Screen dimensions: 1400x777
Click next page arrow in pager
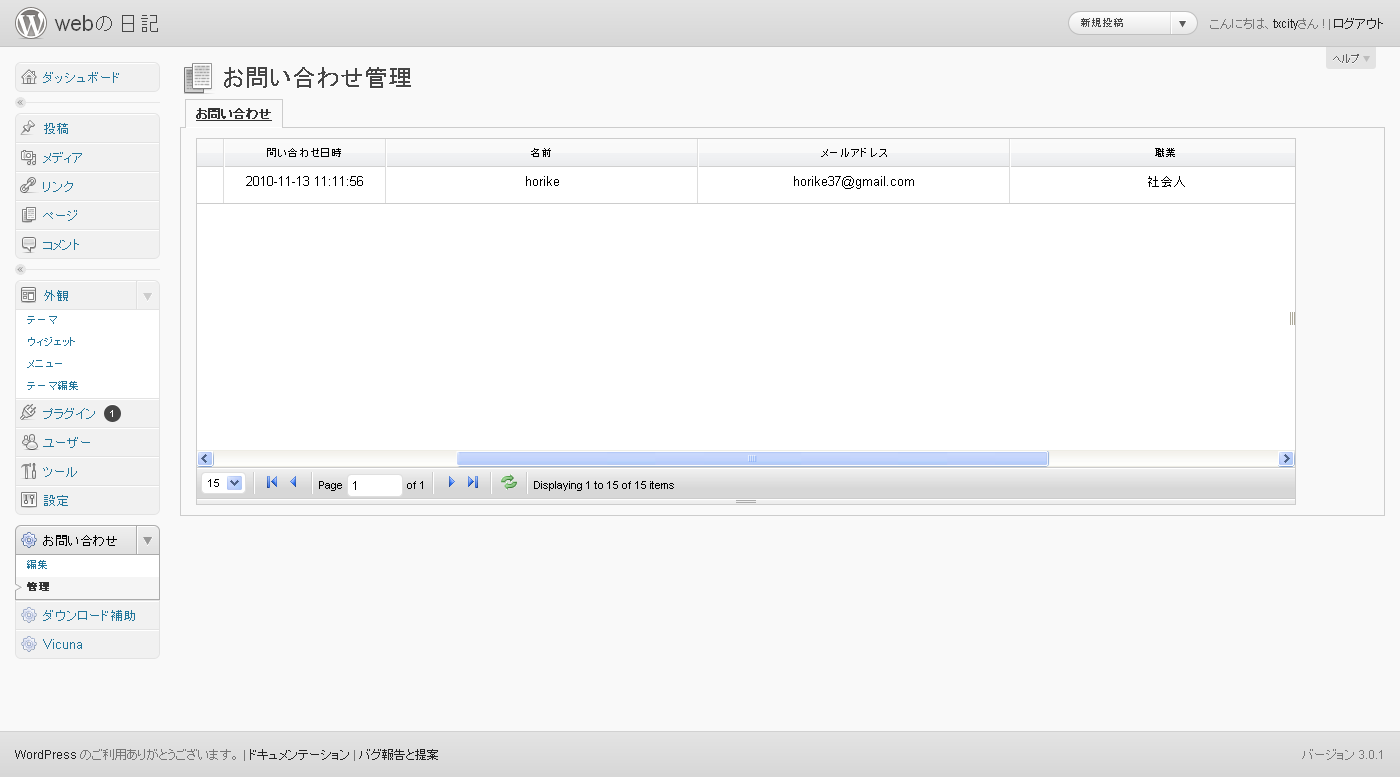pos(451,483)
